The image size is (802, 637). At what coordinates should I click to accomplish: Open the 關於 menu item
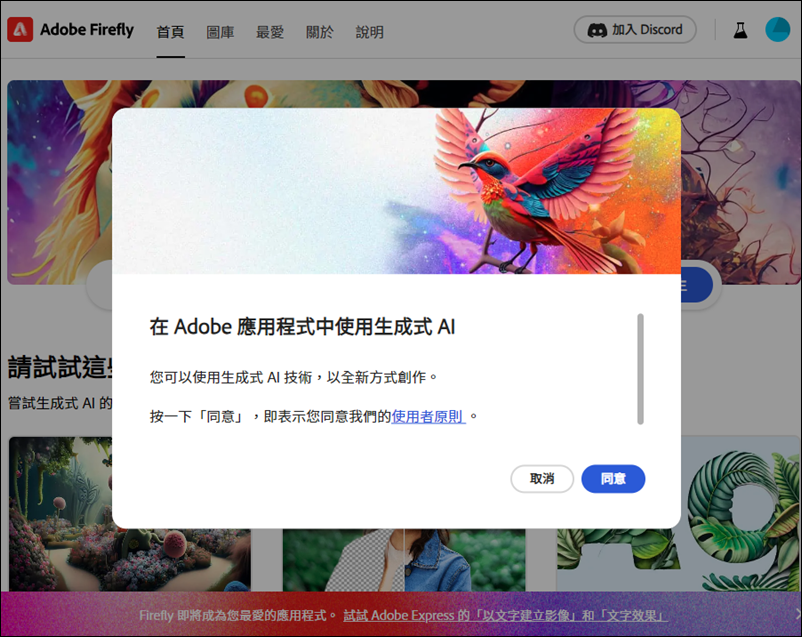(320, 32)
